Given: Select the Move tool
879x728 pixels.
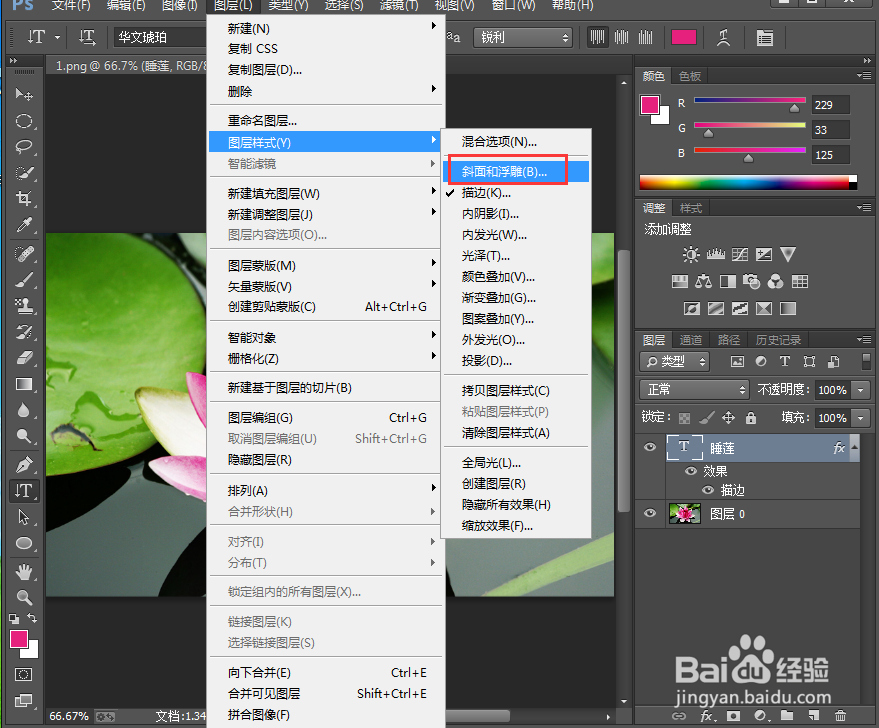Looking at the screenshot, I should click(x=25, y=95).
